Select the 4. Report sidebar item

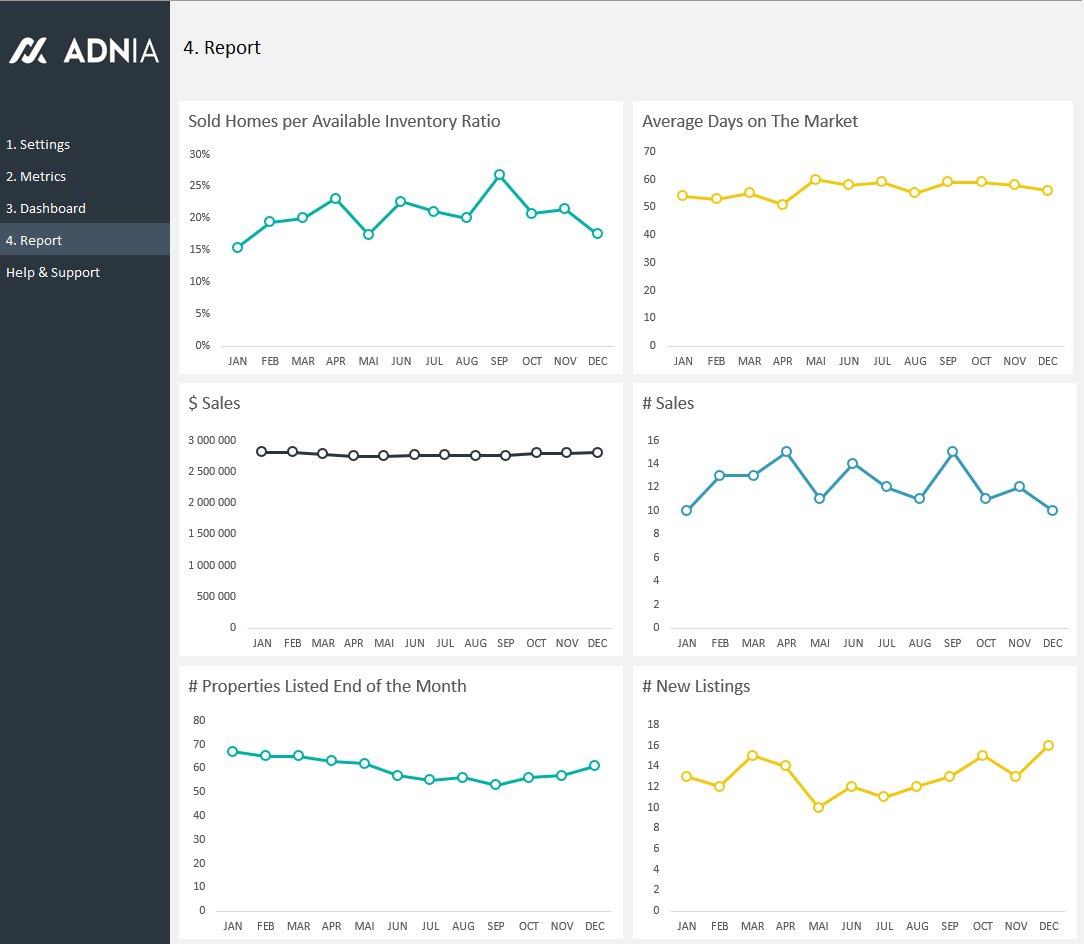(34, 240)
